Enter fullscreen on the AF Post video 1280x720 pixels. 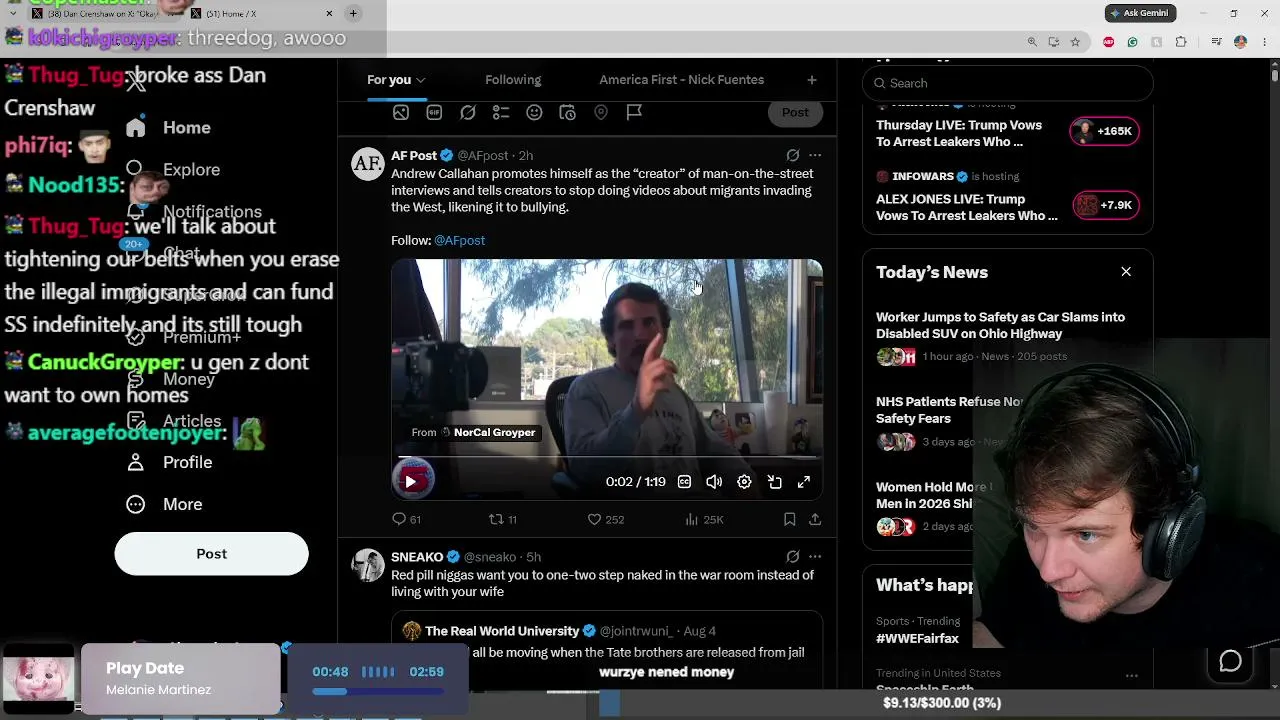point(804,482)
